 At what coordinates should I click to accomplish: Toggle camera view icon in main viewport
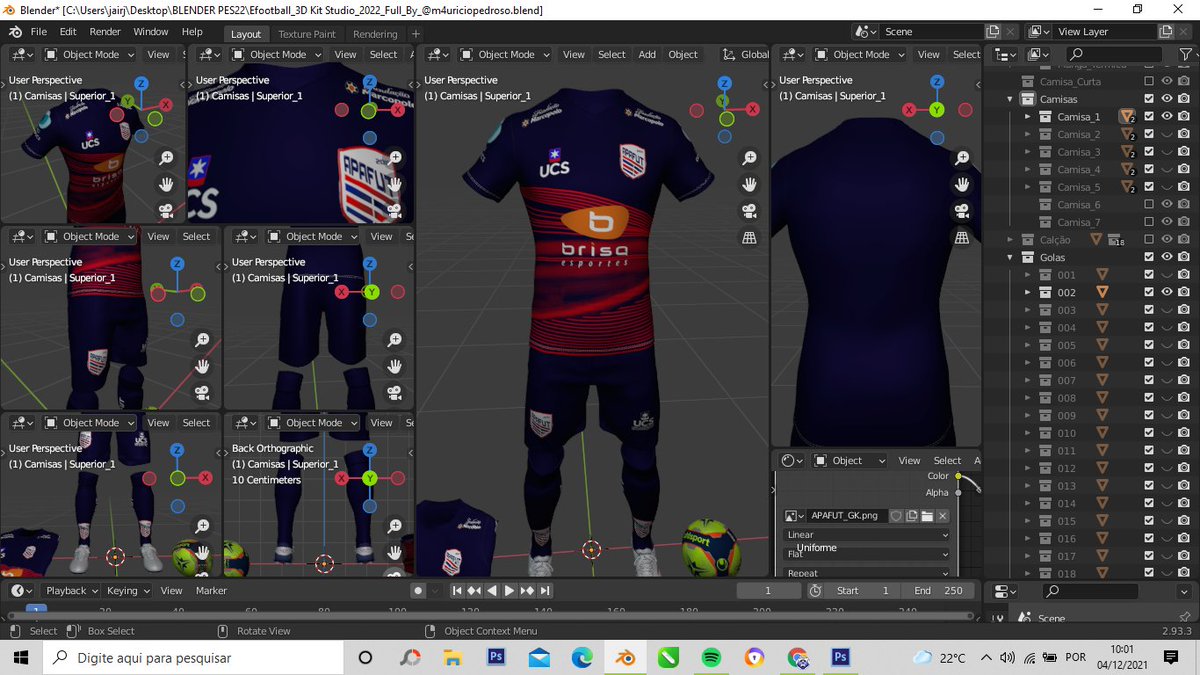[x=748, y=211]
